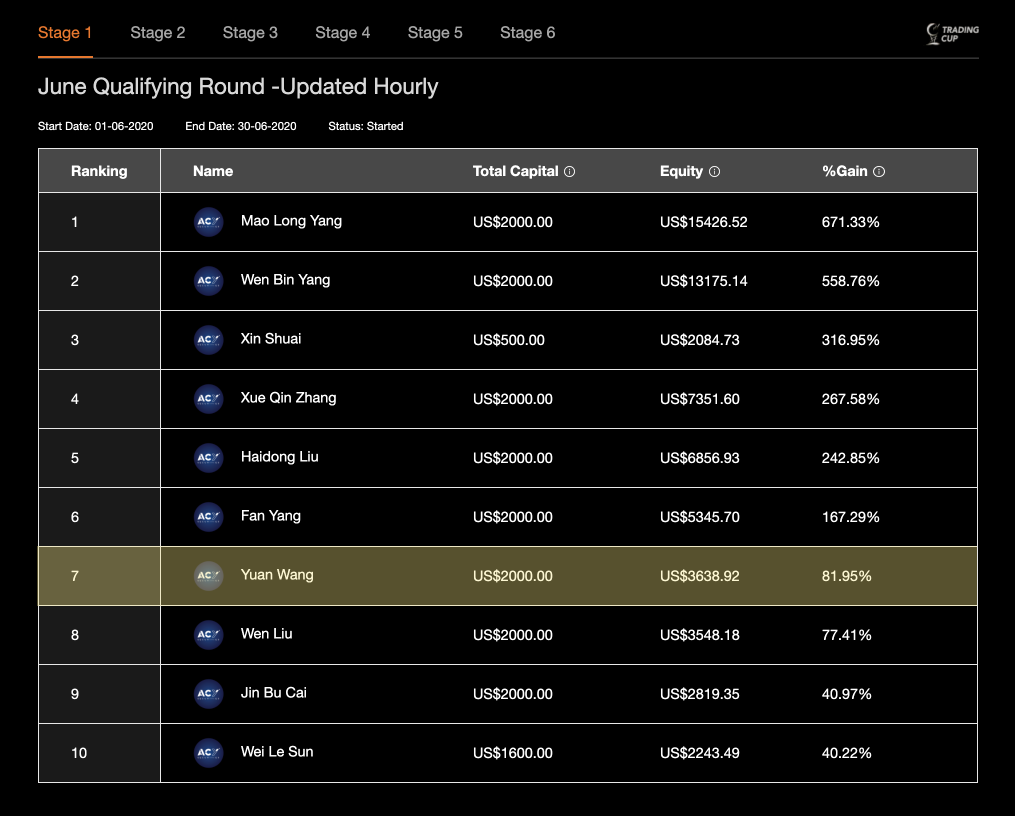The width and height of the screenshot is (1015, 816).
Task: Click Haidong Liu's avatar icon
Action: pos(208,458)
